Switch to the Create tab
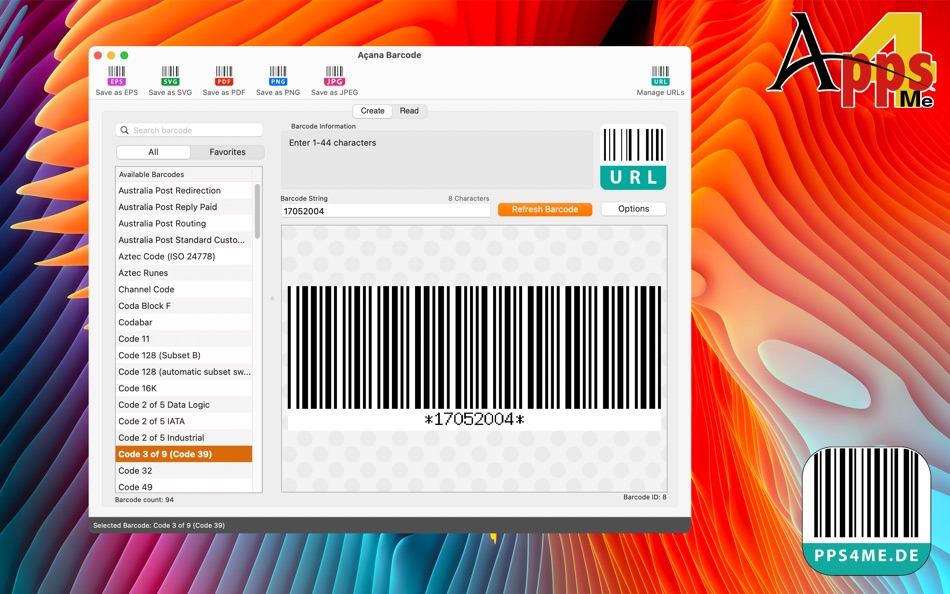 click(372, 111)
